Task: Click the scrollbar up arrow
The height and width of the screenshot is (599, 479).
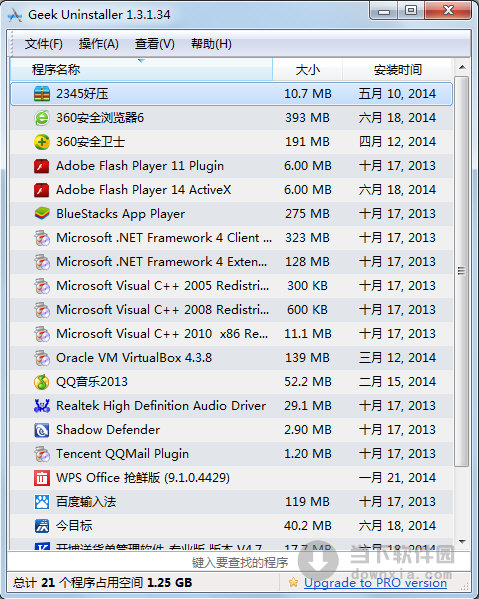Action: [x=462, y=67]
